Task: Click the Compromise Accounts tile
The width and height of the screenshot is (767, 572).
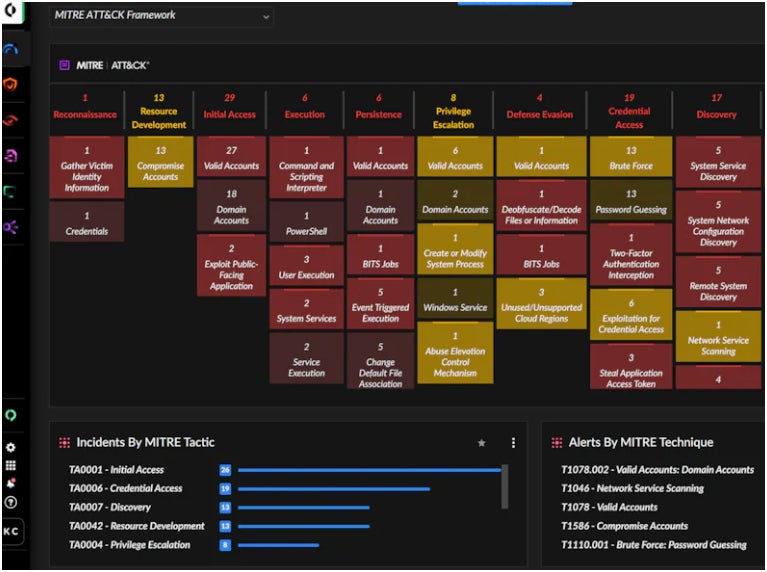Action: pos(160,162)
